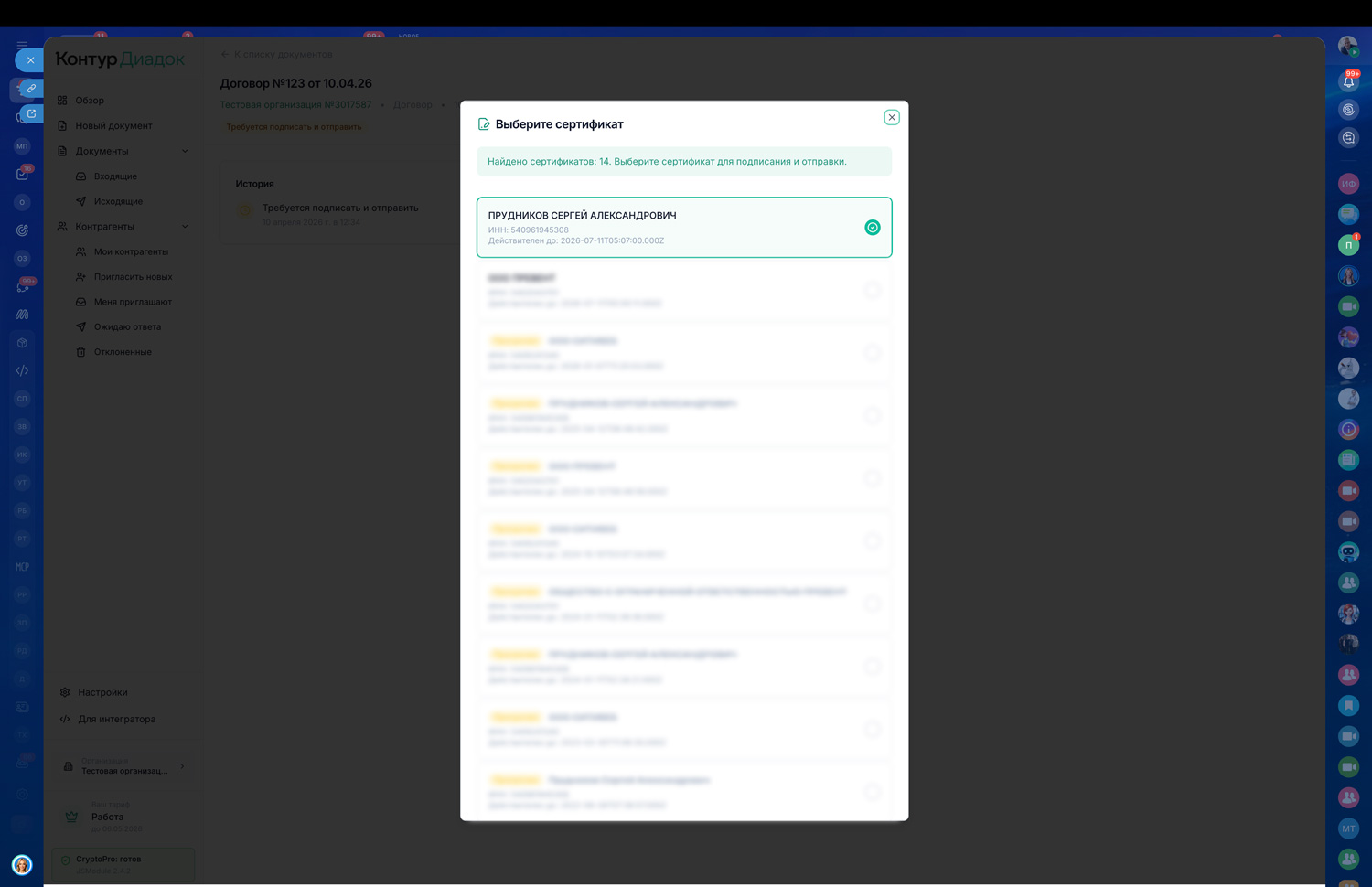The height and width of the screenshot is (887, 1372).
Task: Choose the third certificate's radio button
Action: point(872,353)
